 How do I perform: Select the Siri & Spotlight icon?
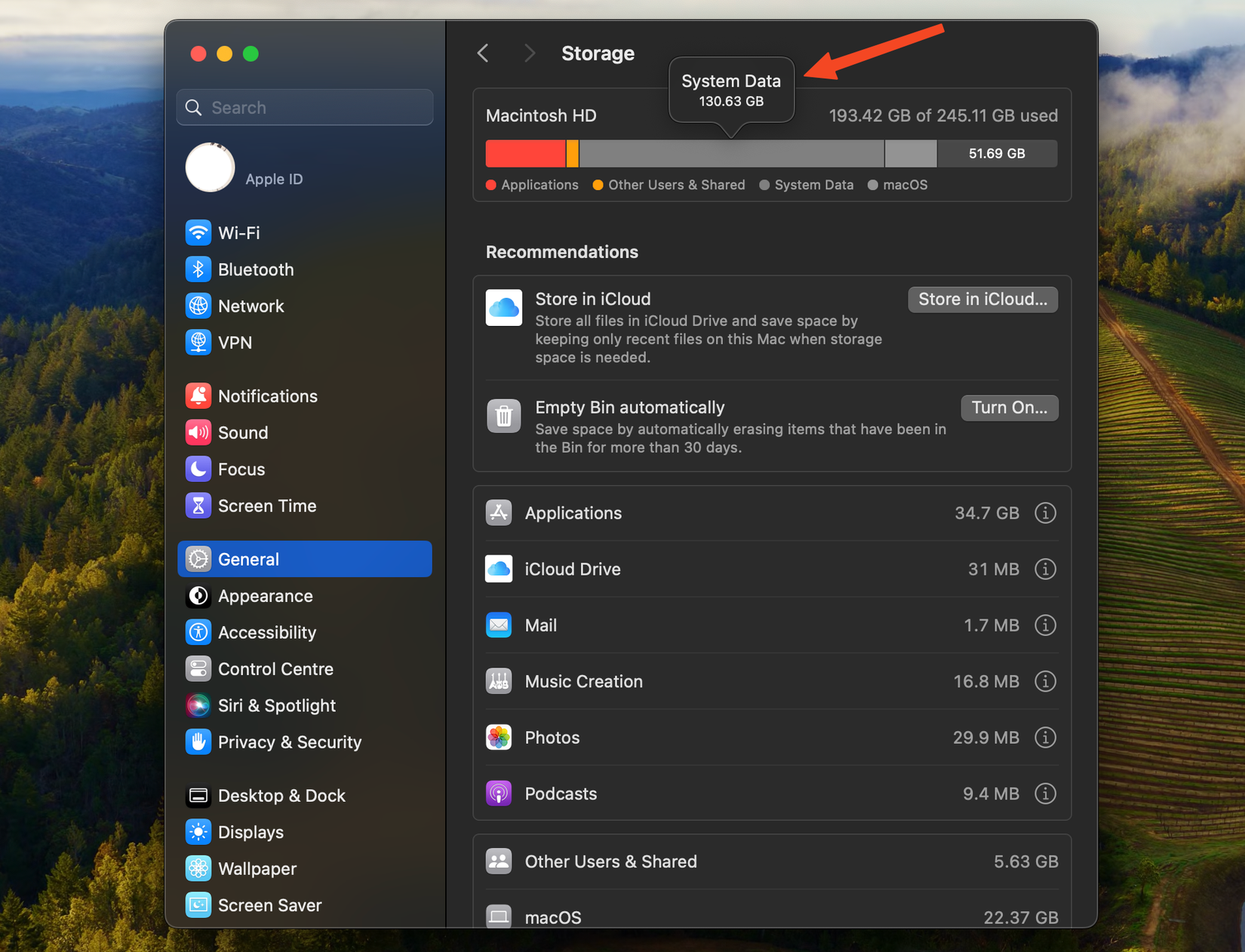(198, 705)
